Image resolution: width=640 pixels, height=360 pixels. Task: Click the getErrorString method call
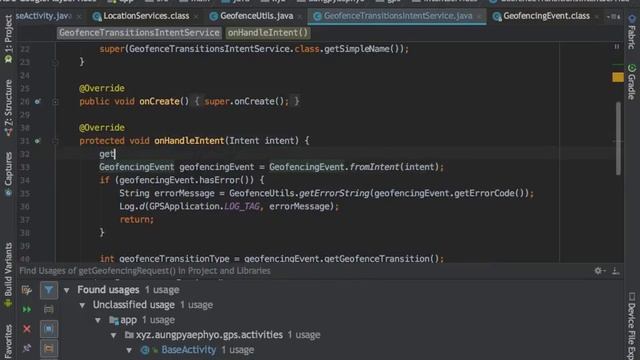click(x=334, y=193)
